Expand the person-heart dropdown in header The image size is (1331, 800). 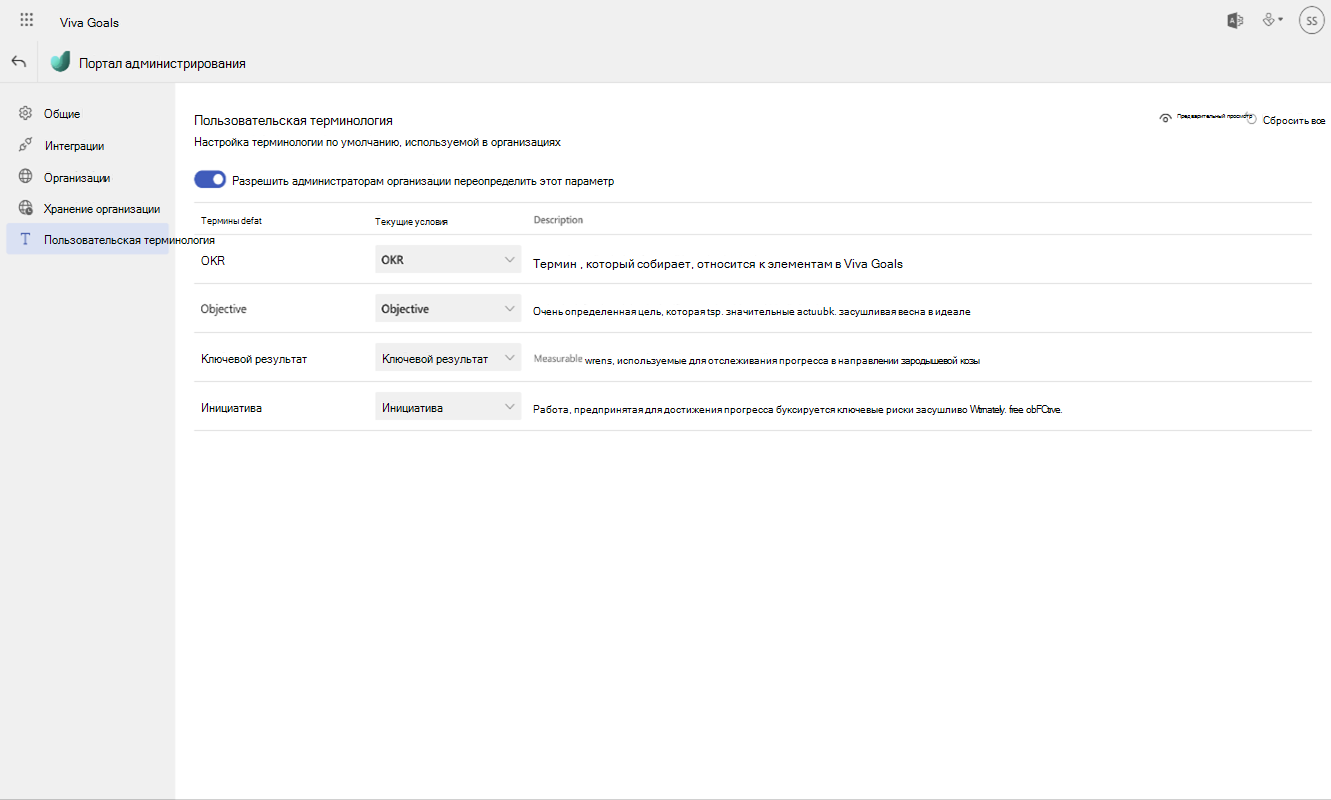coord(1273,20)
